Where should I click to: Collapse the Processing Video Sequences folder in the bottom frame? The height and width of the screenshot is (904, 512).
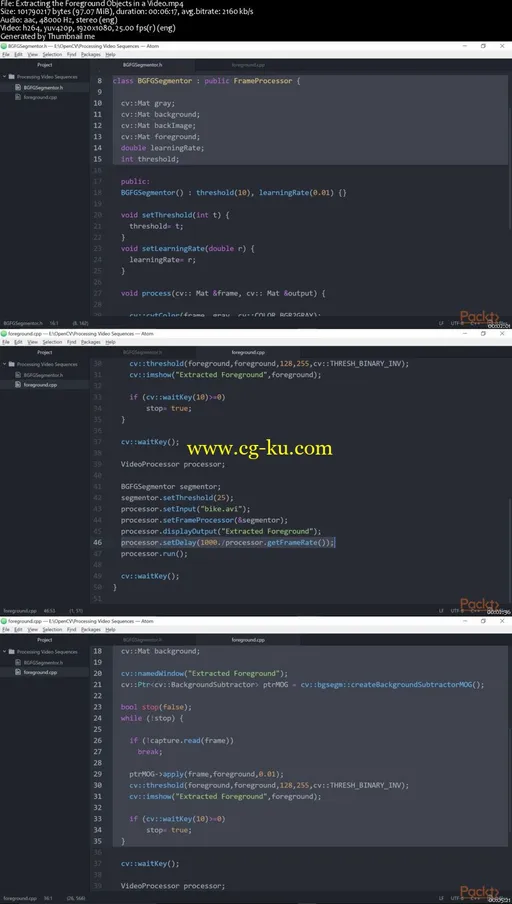tap(5, 652)
